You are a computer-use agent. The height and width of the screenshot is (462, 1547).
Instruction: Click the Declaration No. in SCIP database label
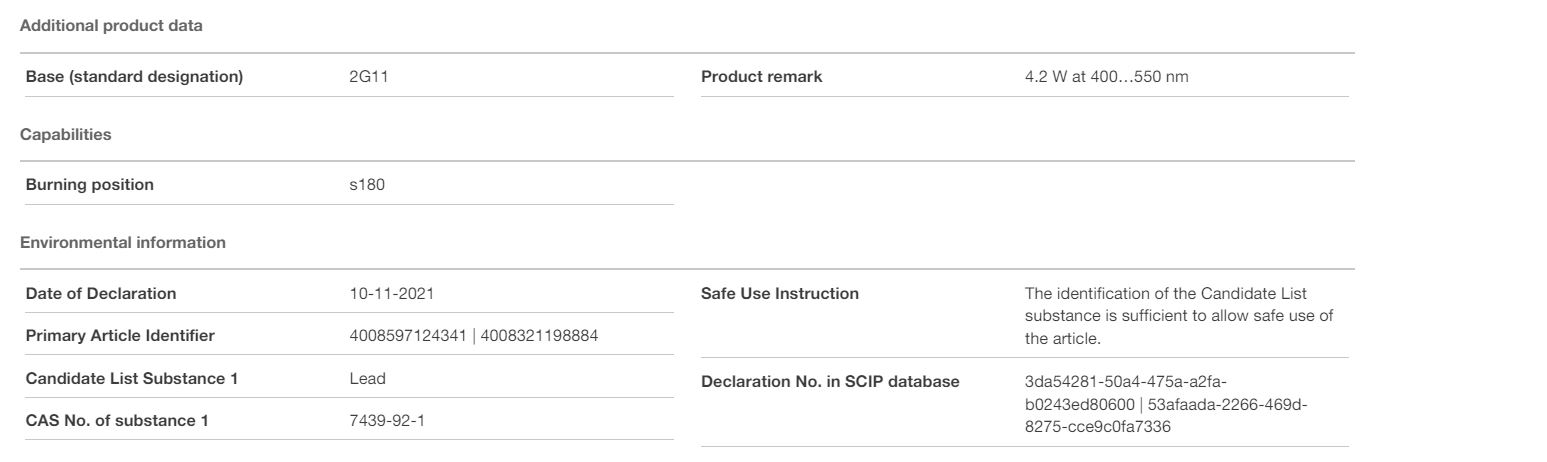click(x=830, y=382)
